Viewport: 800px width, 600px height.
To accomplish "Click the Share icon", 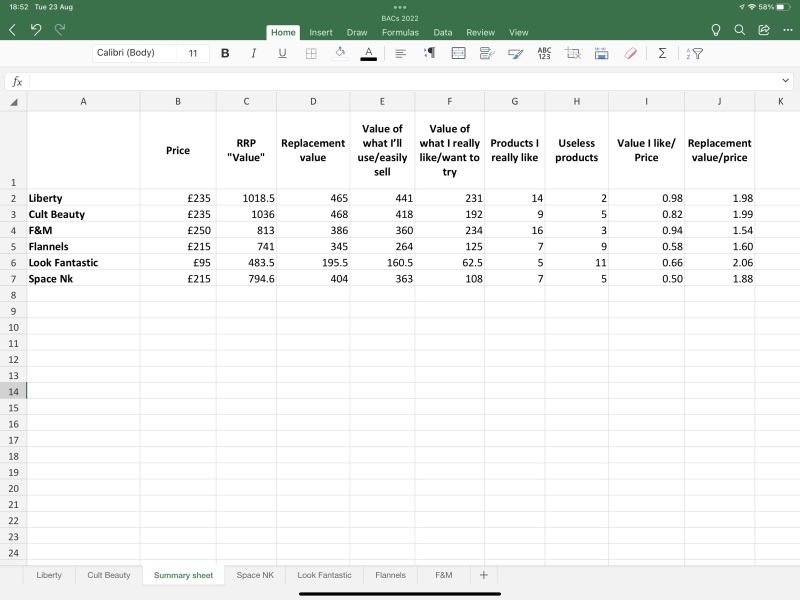I will tap(764, 30).
